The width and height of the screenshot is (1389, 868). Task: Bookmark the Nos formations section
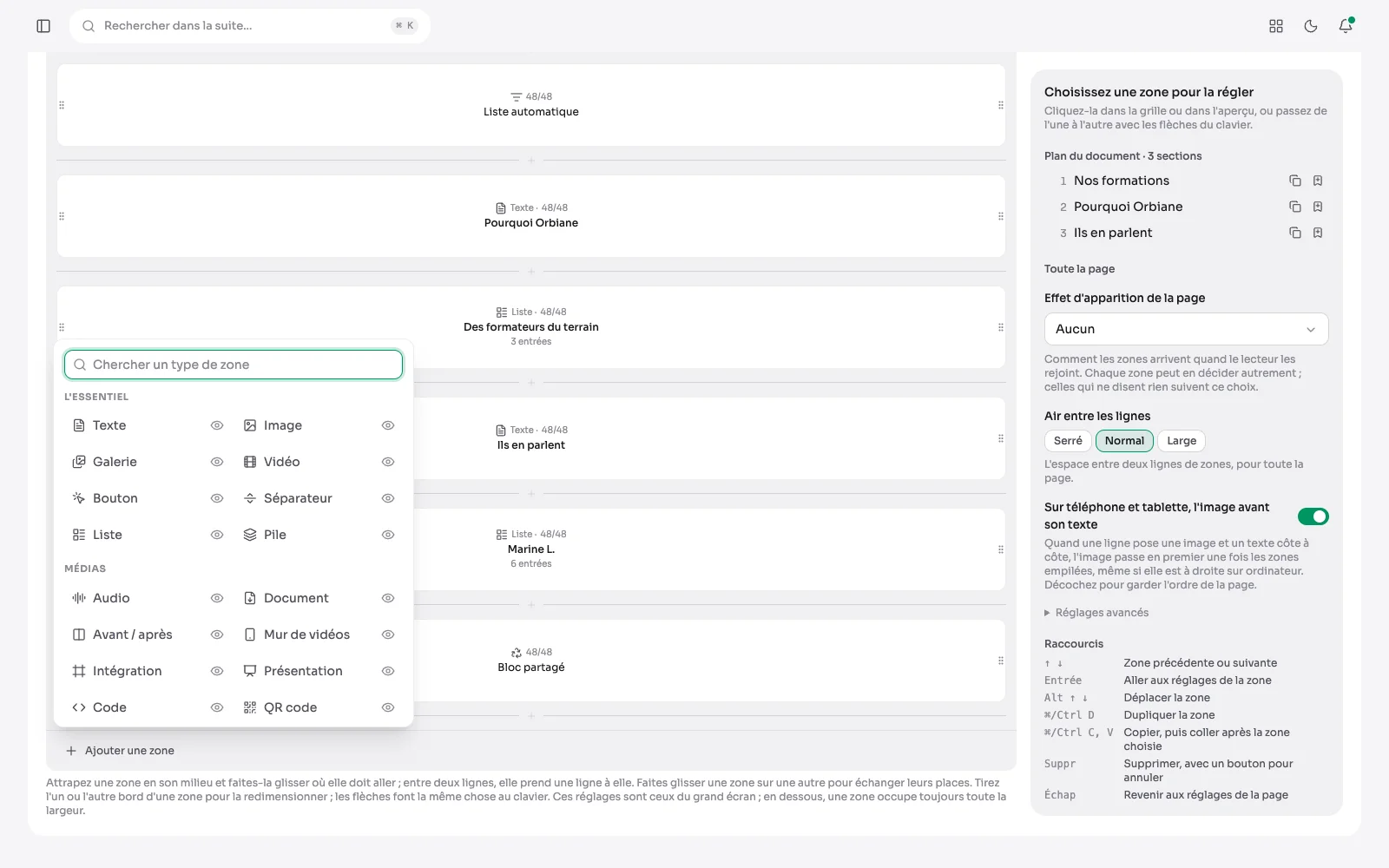click(1318, 181)
